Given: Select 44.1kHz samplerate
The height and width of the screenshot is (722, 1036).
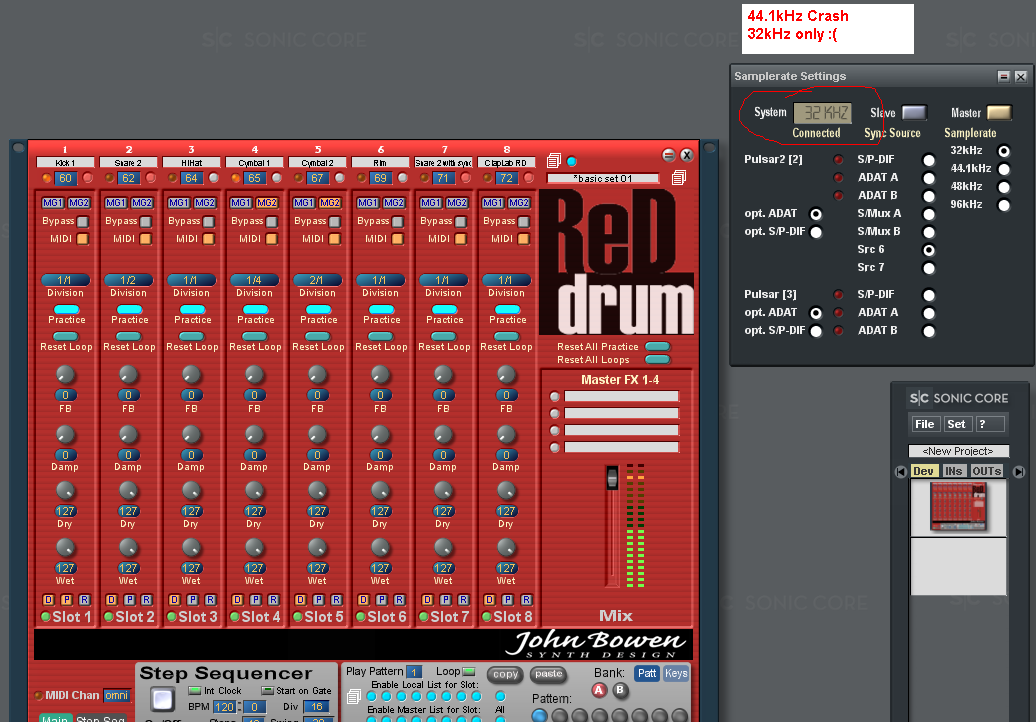Looking at the screenshot, I should pyautogui.click(x=1004, y=169).
